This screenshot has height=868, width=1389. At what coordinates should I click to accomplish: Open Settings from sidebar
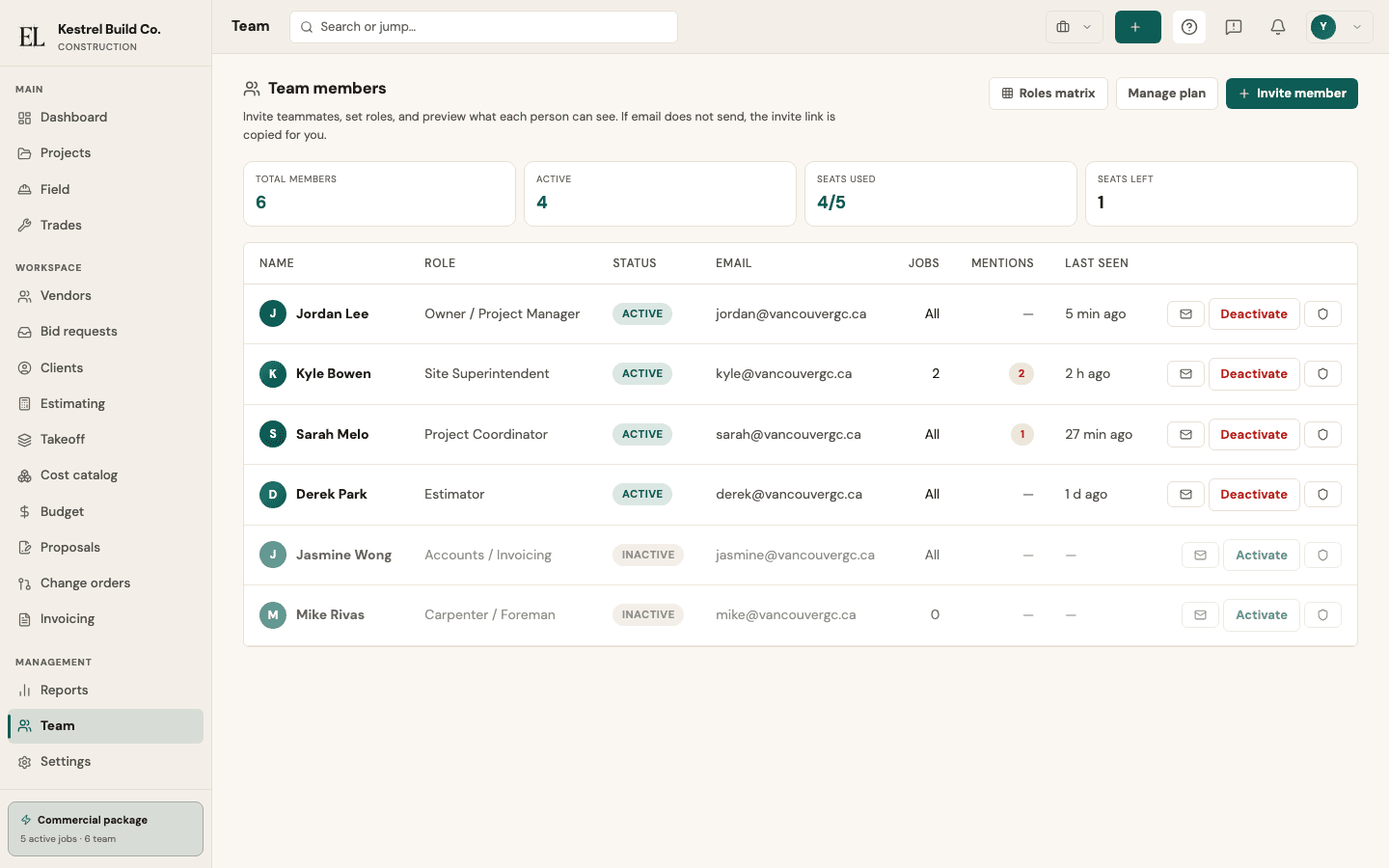[105, 762]
